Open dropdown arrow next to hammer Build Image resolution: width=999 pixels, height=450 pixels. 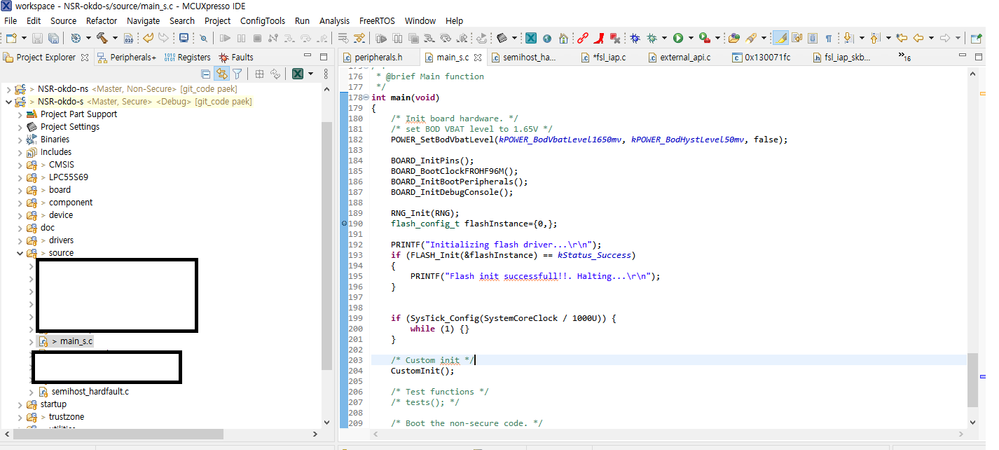(115, 38)
